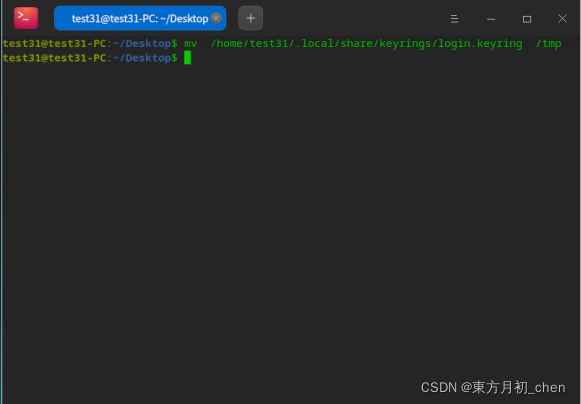Maximize the terminal window
Image resolution: width=581 pixels, height=404 pixels.
(x=527, y=19)
